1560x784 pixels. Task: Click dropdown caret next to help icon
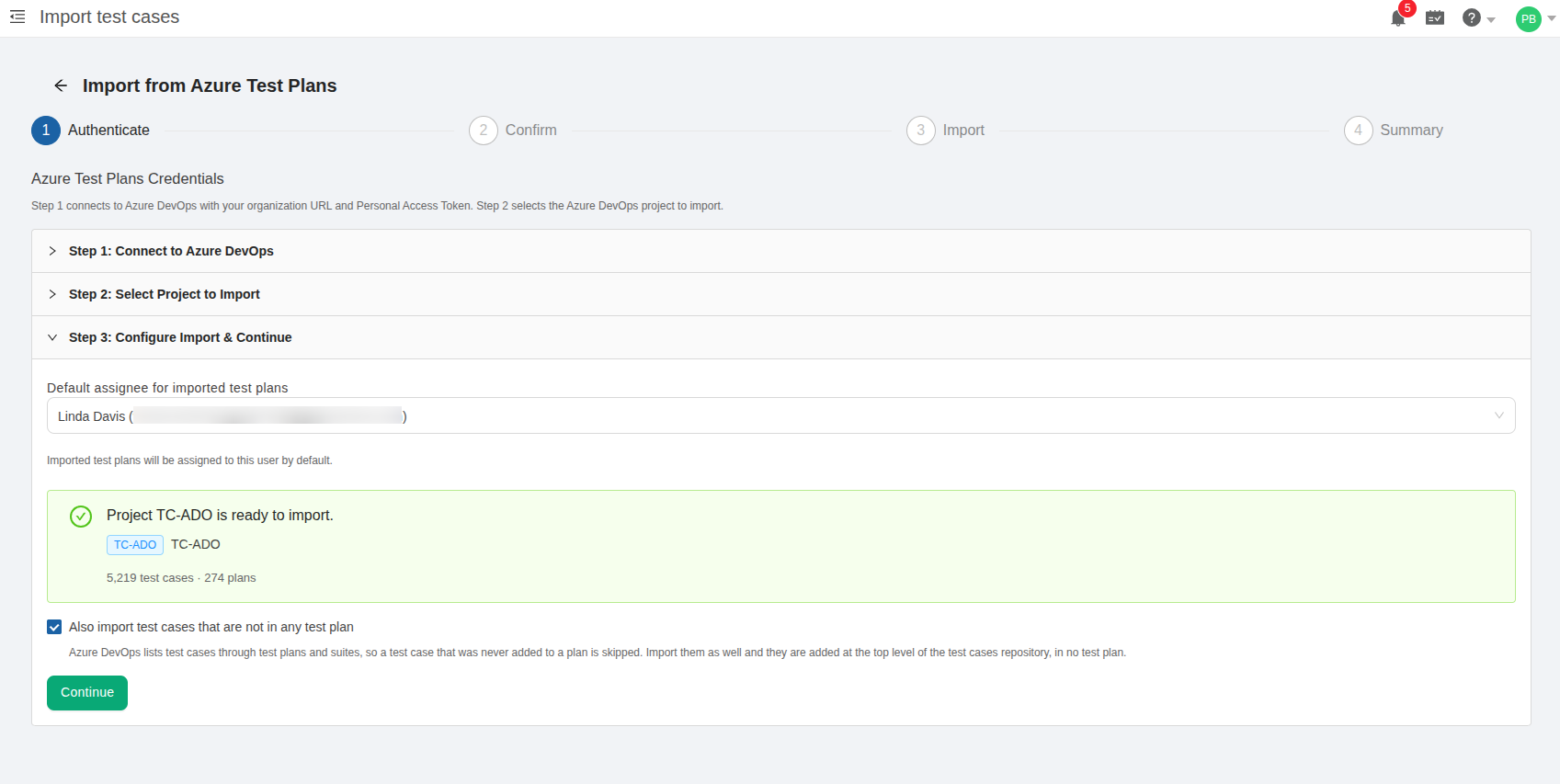pos(1491,19)
